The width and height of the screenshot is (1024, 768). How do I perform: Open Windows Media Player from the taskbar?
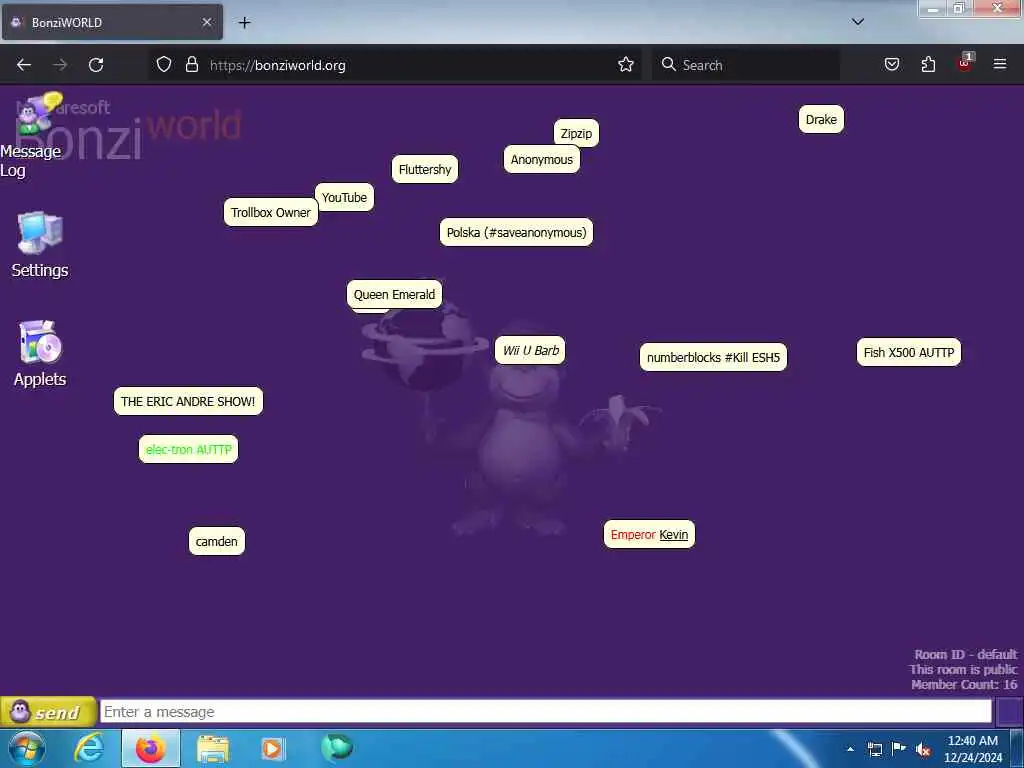273,749
